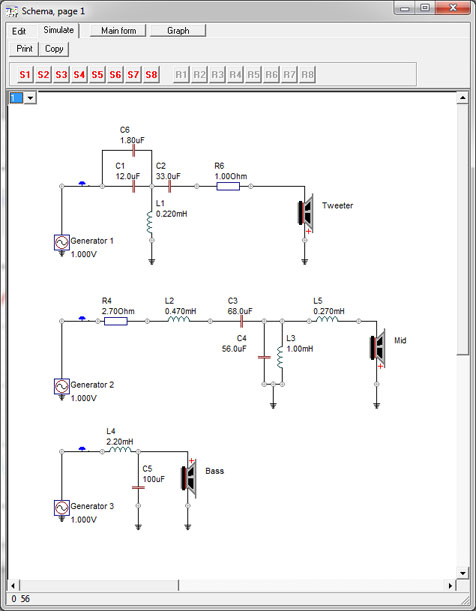This screenshot has width=476, height=611.
Task: Click the horizontal scrollbar right arrow
Action: point(451,585)
